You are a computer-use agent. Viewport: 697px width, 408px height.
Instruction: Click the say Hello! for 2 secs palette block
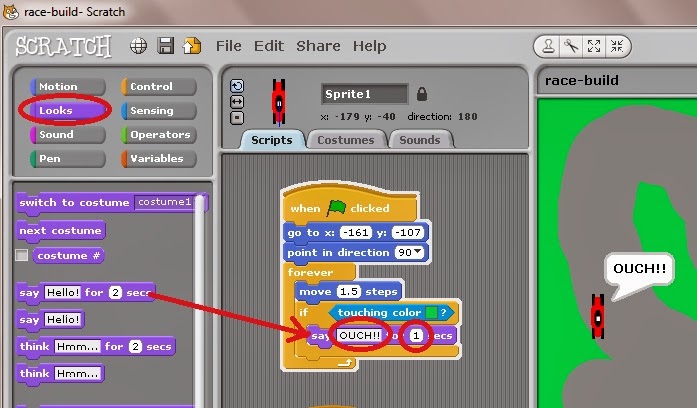(85, 293)
